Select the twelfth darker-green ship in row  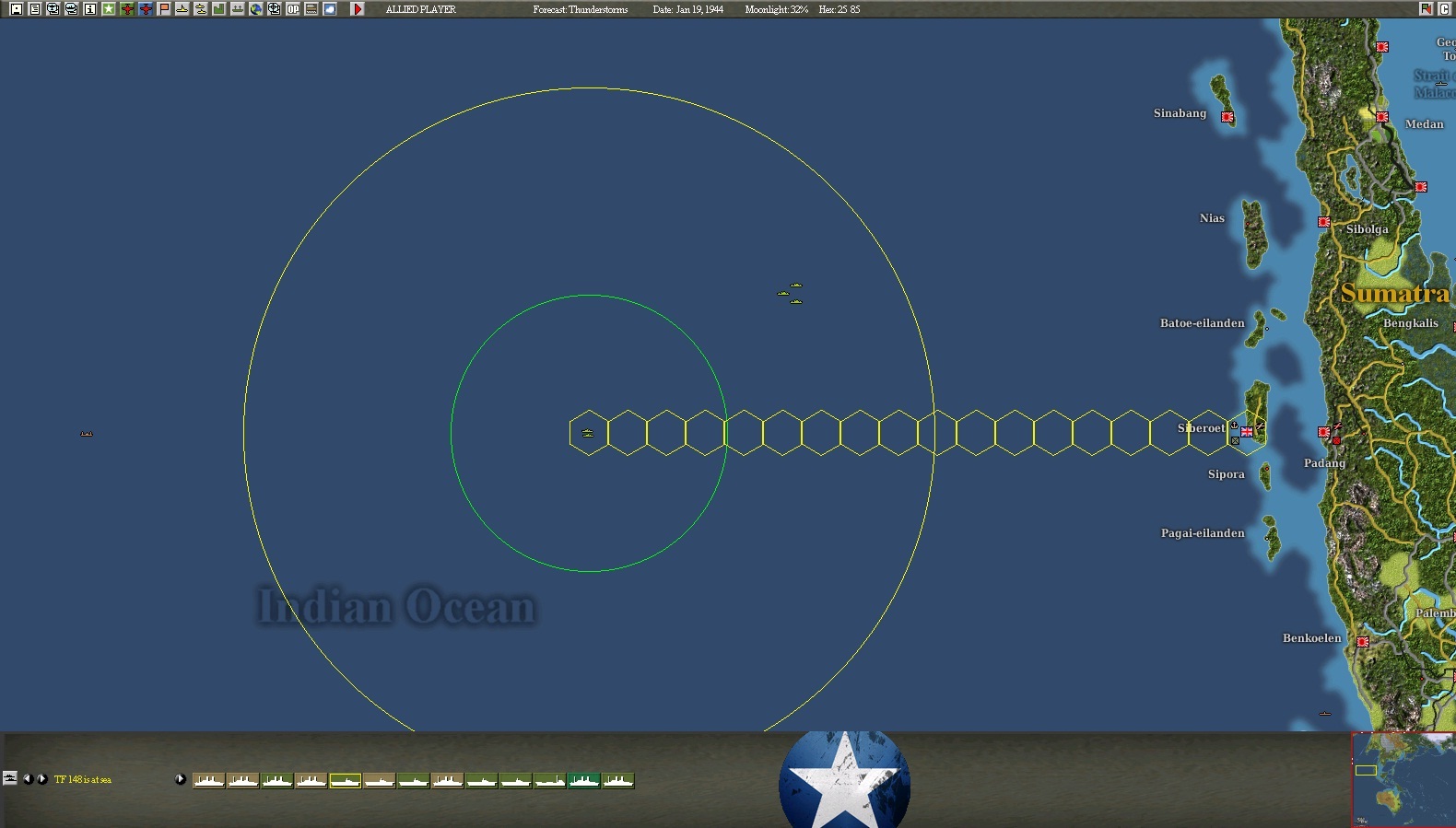584,780
